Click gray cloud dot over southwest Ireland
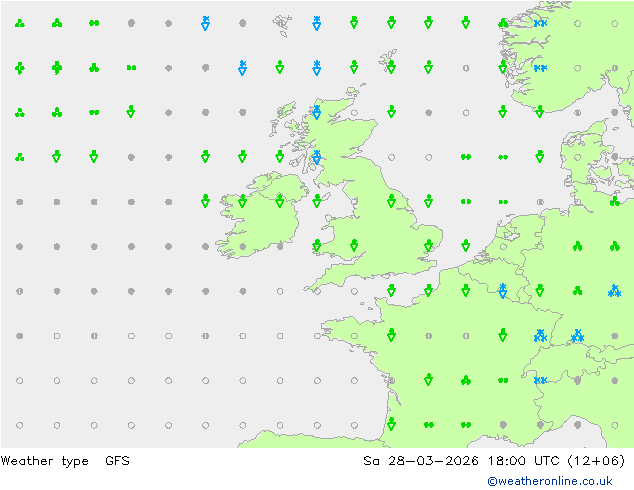 pos(243,246)
